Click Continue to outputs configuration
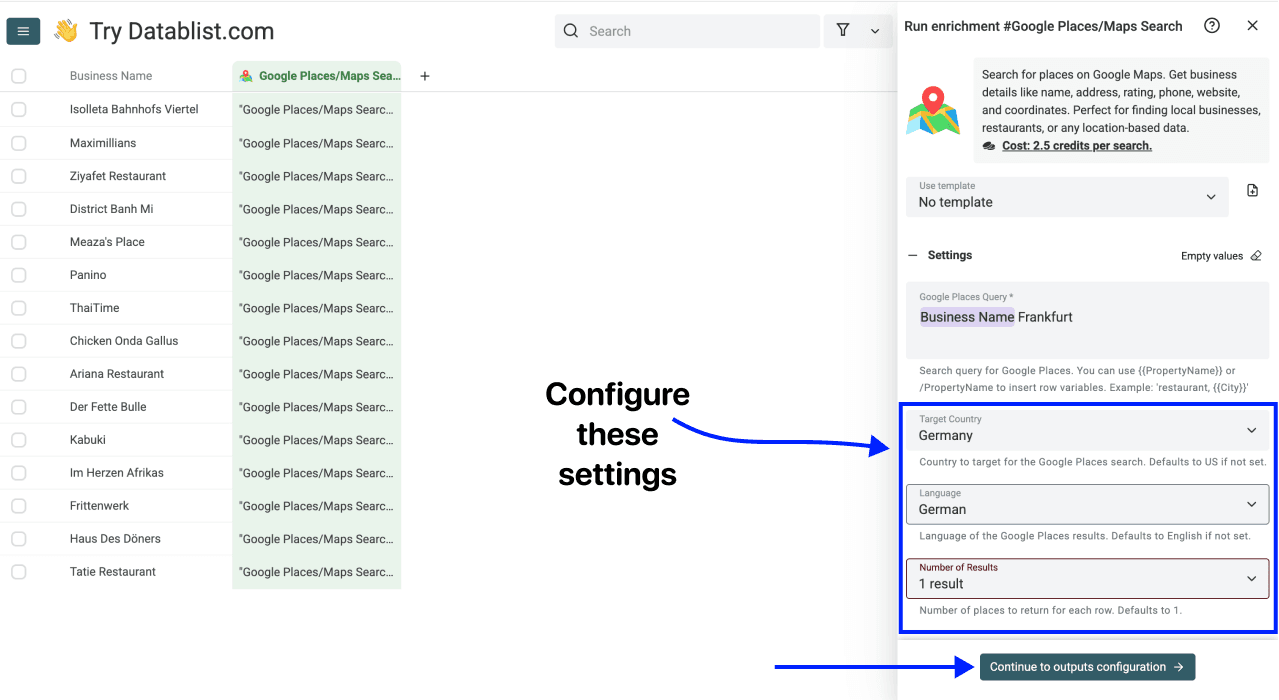 click(x=1087, y=666)
